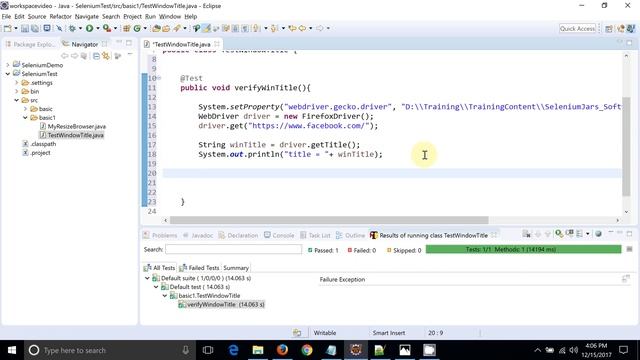The image size is (640, 360).
Task: Open the Windows Start menu
Action: [12, 350]
